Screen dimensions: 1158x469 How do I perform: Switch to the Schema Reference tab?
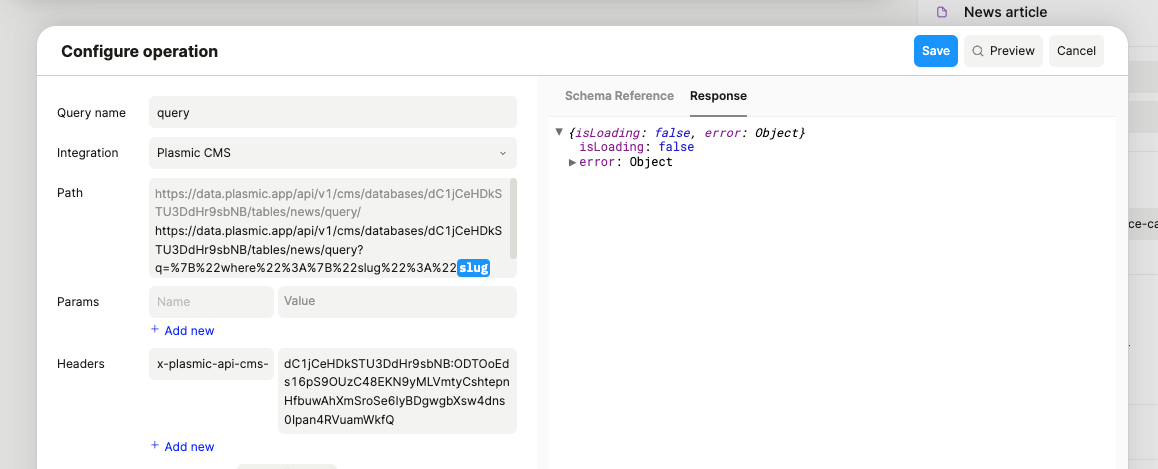(x=619, y=96)
